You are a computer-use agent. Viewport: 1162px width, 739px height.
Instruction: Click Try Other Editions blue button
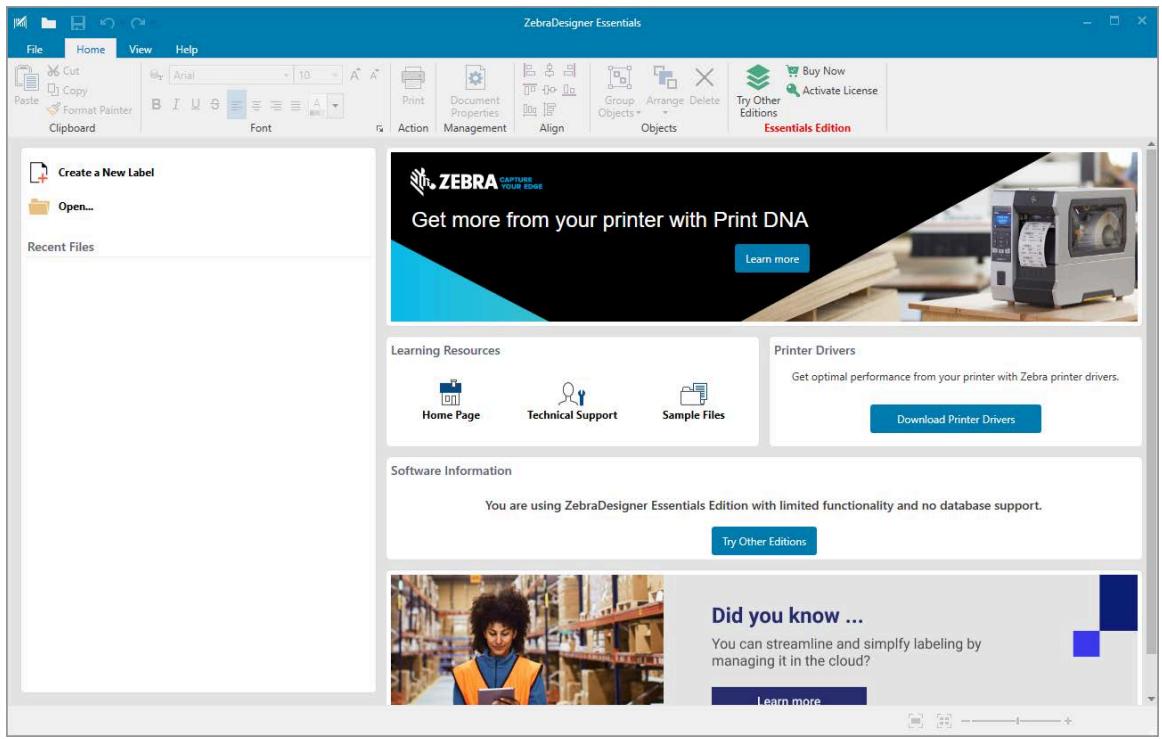(764, 541)
